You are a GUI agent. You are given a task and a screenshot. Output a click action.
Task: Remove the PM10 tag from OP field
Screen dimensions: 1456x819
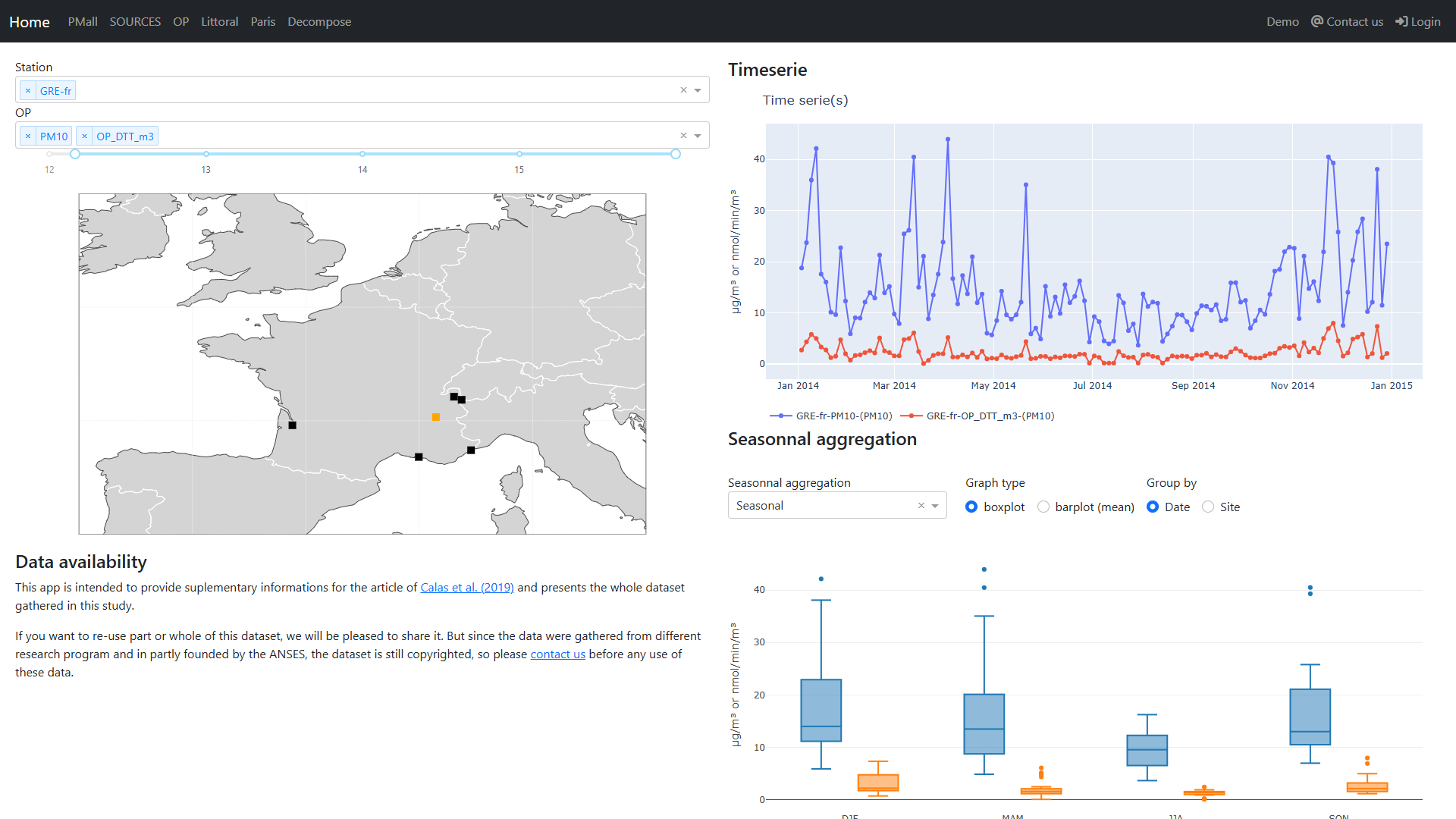tap(28, 136)
